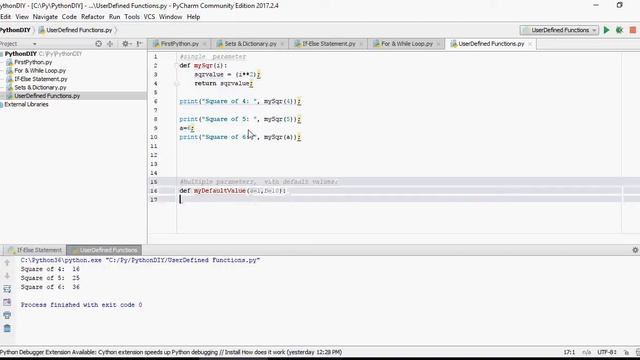Screen dimensions: 640x360
Task: Open the Edit menu
Action: click(5, 17)
